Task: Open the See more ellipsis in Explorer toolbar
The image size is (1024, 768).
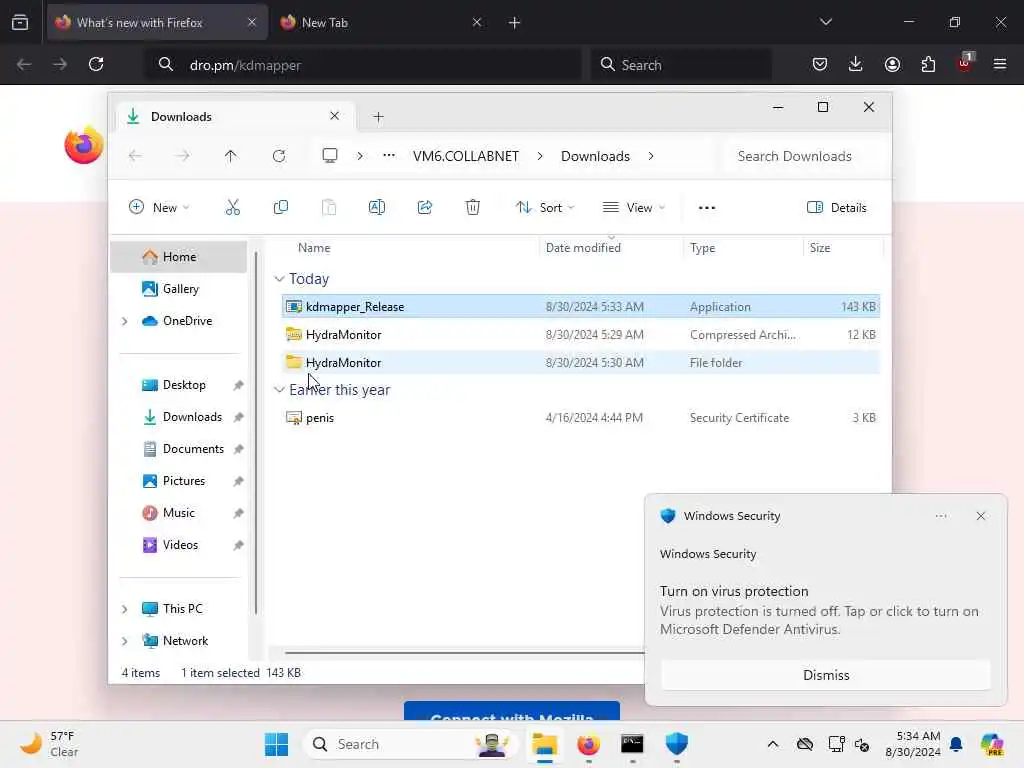Action: 707,208
